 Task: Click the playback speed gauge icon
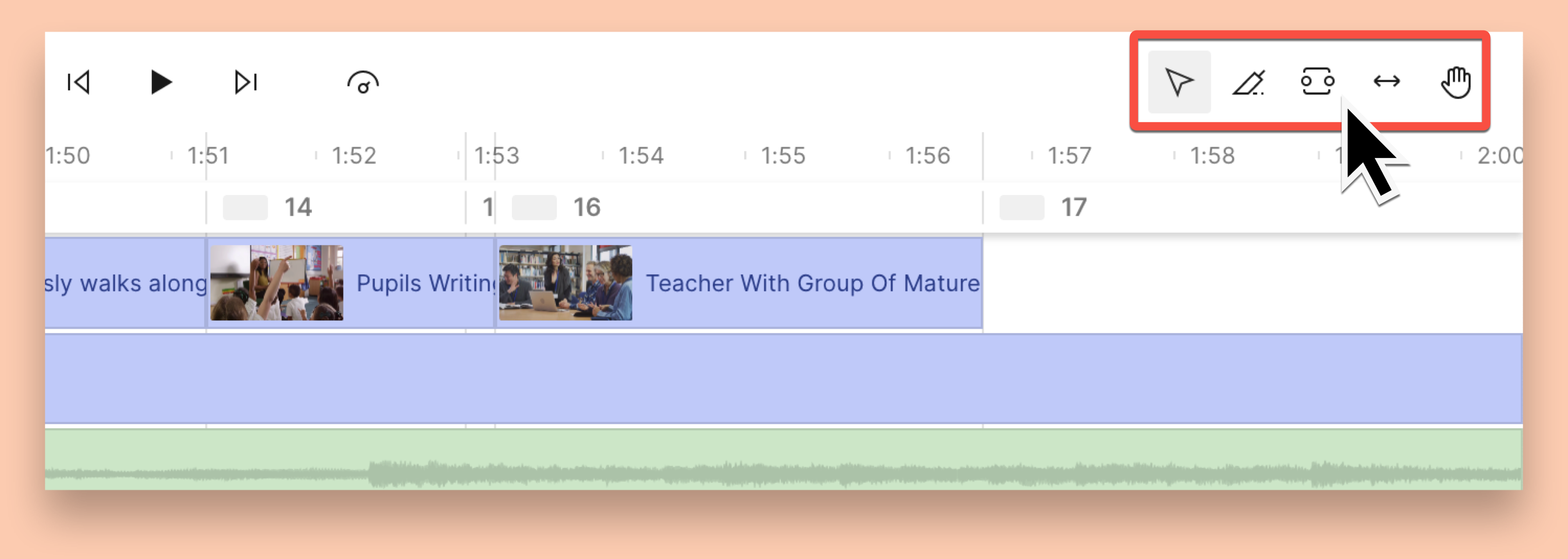click(x=363, y=82)
